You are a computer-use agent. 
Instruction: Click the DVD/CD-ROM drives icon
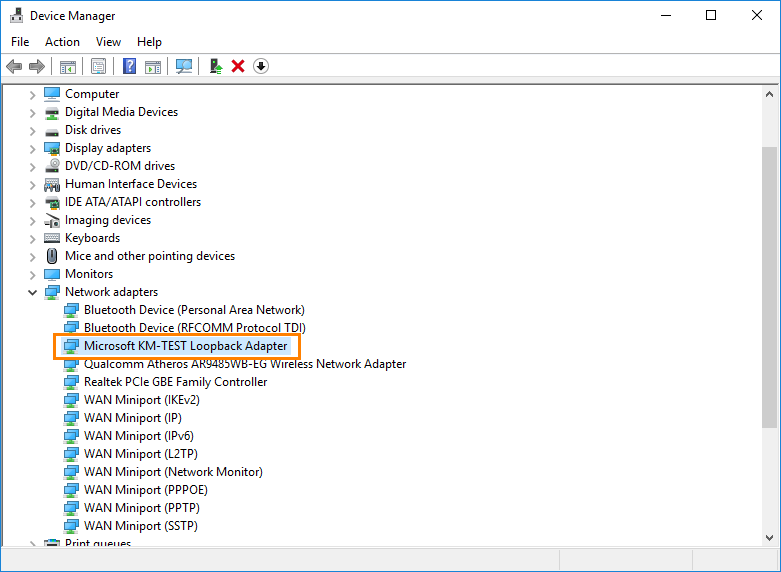click(x=52, y=166)
